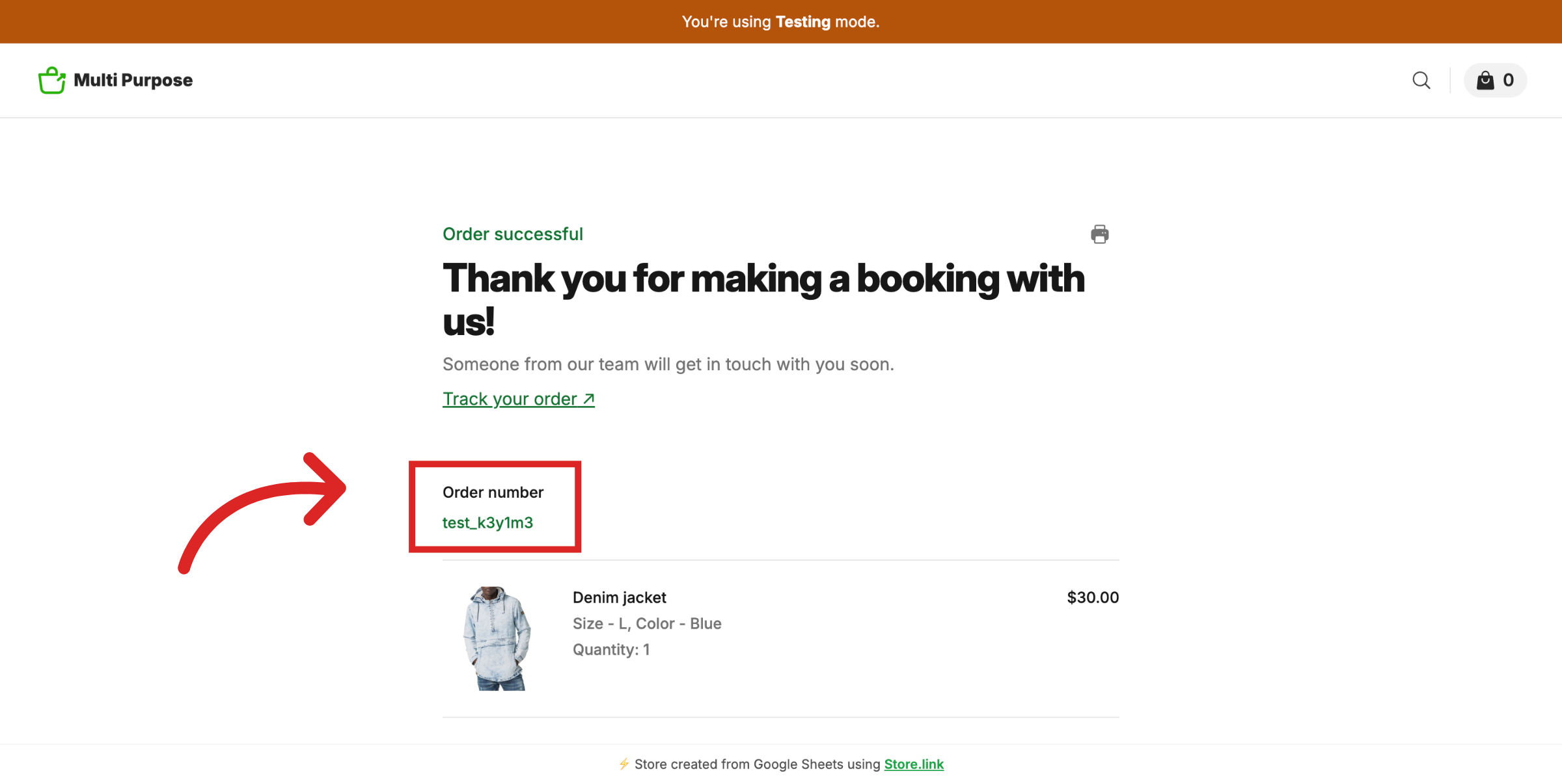
Task: Click the Order successful status text
Action: tap(512, 234)
